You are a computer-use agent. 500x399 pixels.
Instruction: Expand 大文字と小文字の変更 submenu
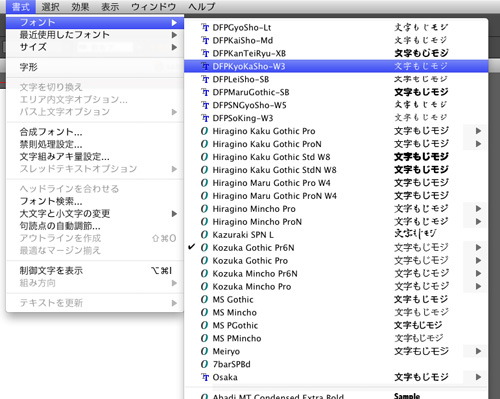(95, 213)
